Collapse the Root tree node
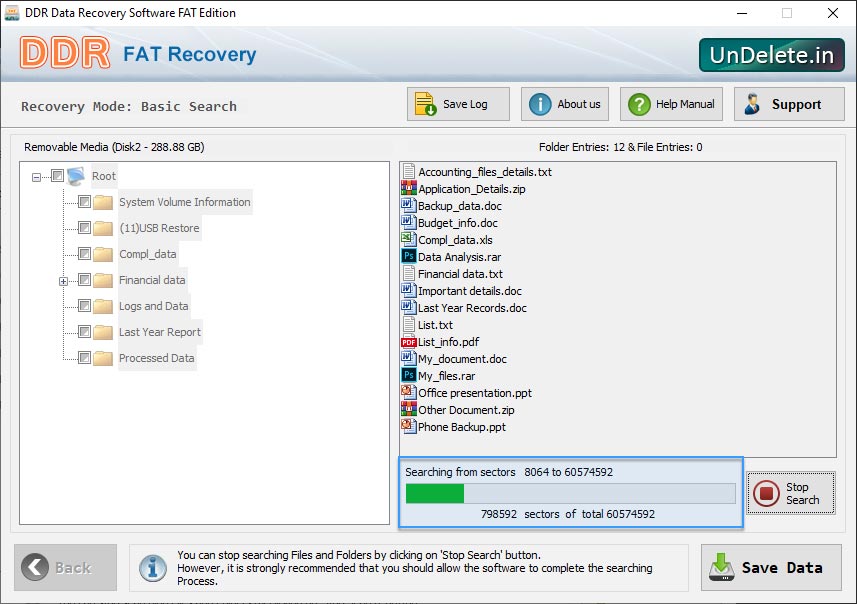Screen dimensions: 857x604 (36, 177)
